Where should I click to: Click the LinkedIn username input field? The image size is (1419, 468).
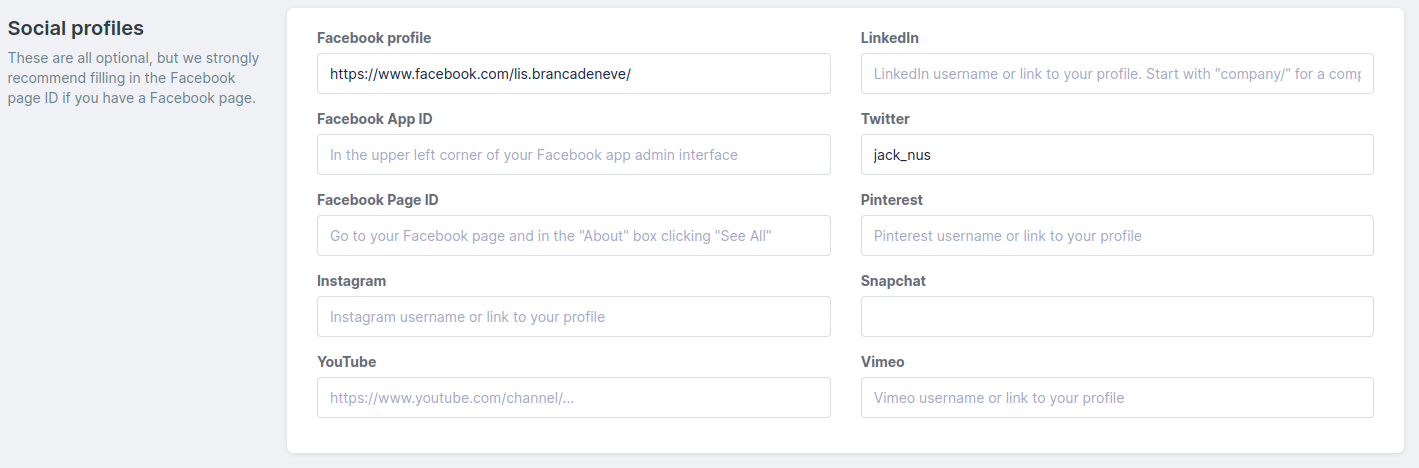(x=1117, y=74)
